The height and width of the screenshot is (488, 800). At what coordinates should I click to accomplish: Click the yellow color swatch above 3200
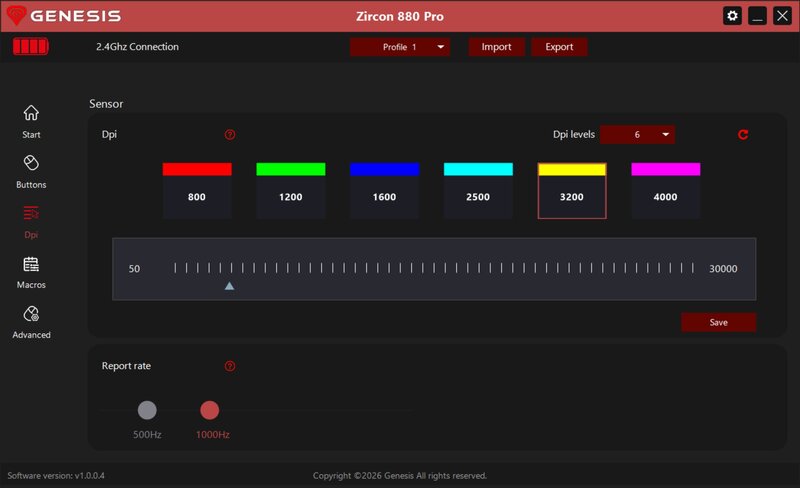click(x=572, y=169)
